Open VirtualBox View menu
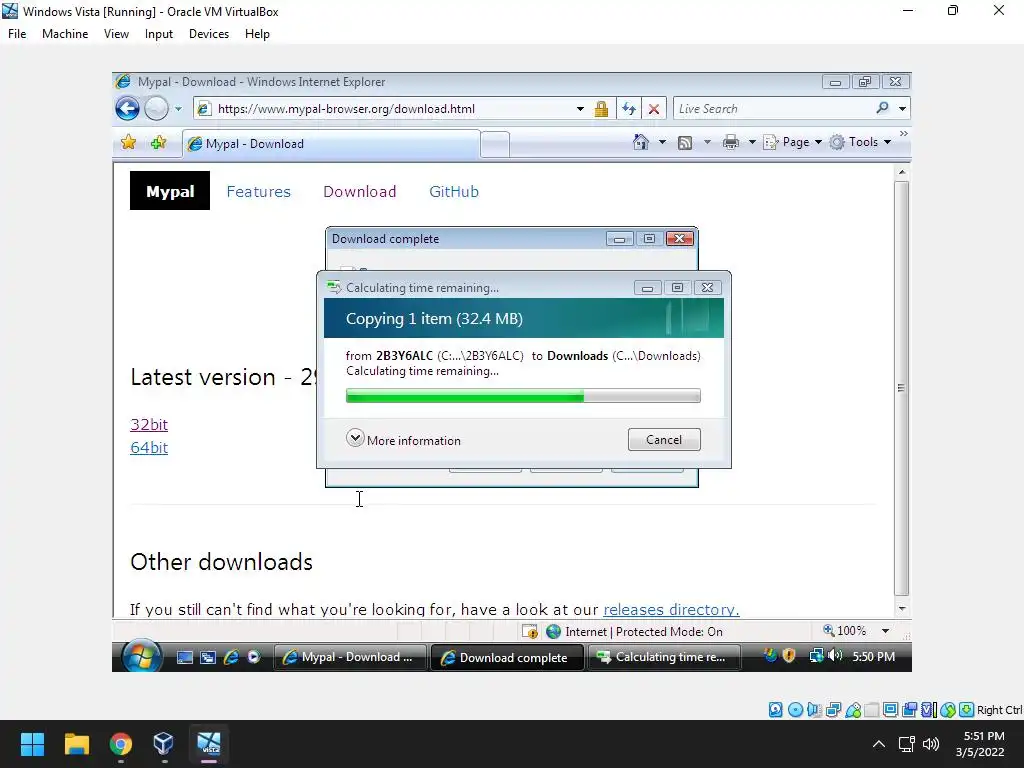The image size is (1024, 768). (116, 34)
